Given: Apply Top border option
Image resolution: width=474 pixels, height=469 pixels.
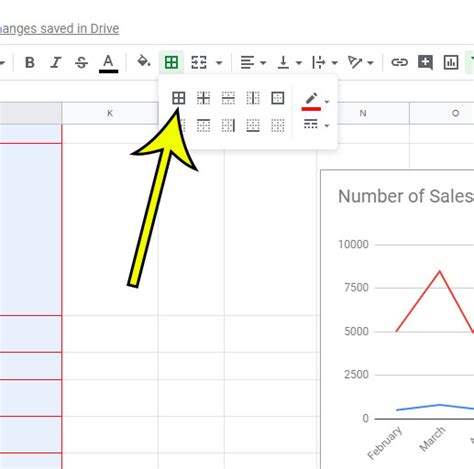Looking at the screenshot, I should click(x=203, y=125).
